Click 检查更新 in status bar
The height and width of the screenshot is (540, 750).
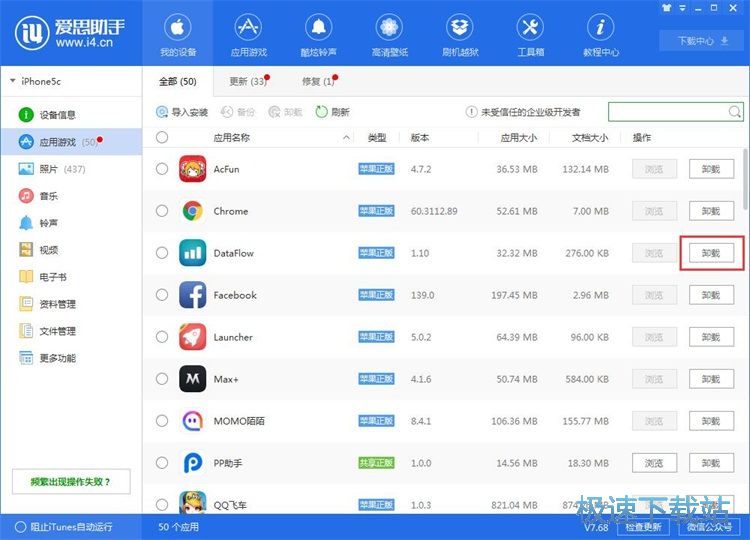643,527
